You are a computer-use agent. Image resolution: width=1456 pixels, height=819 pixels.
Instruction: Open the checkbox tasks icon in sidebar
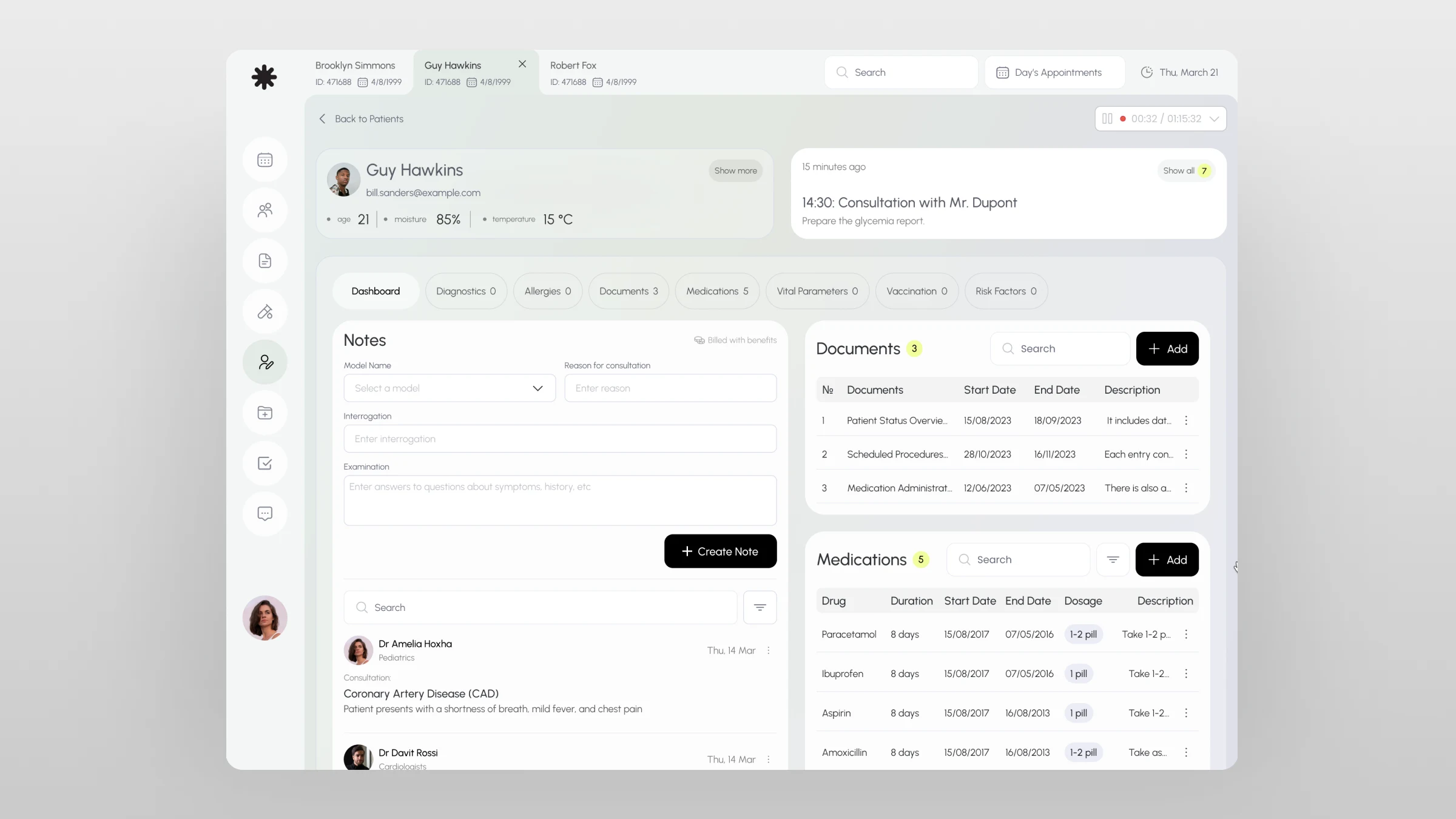(265, 463)
